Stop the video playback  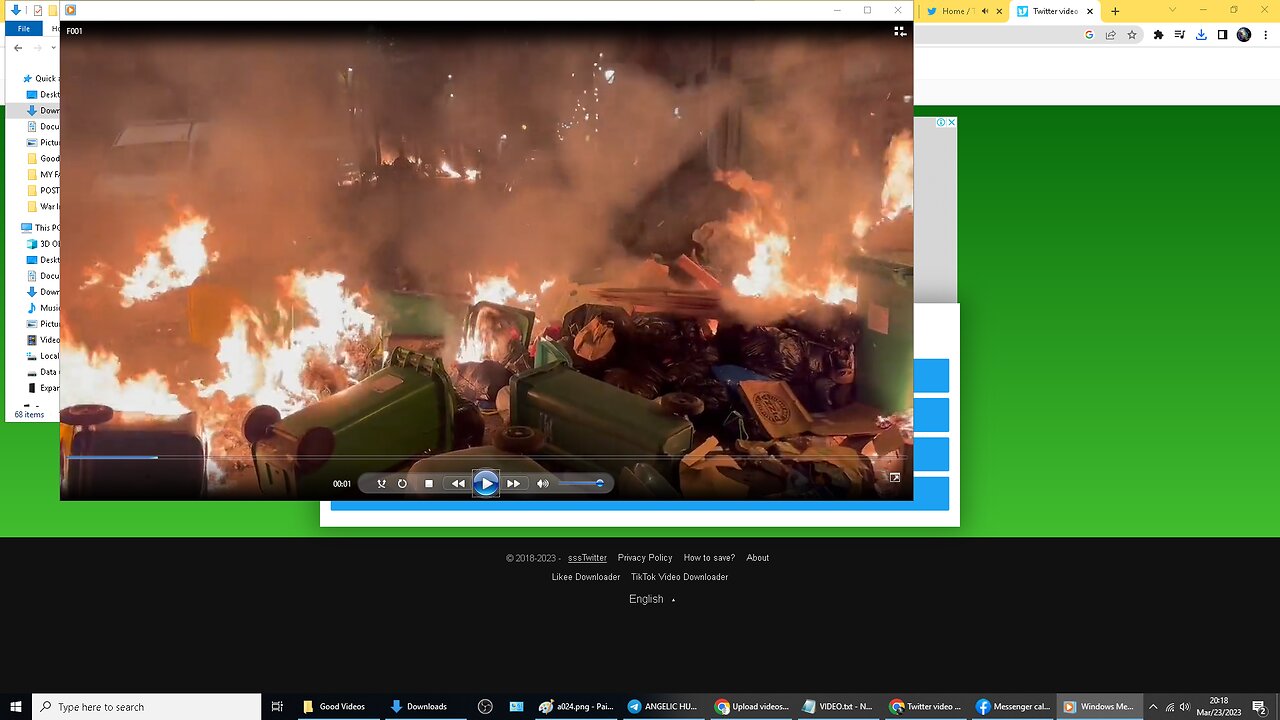[x=429, y=484]
